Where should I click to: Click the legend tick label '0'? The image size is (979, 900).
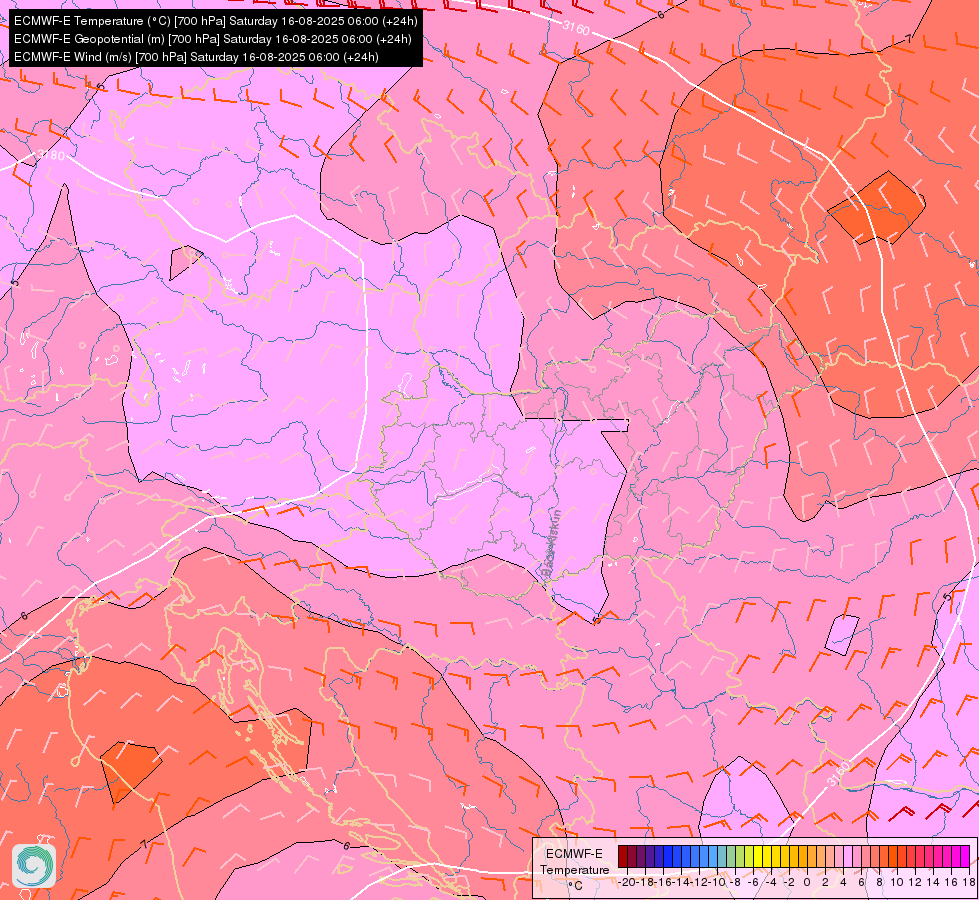tap(807, 883)
